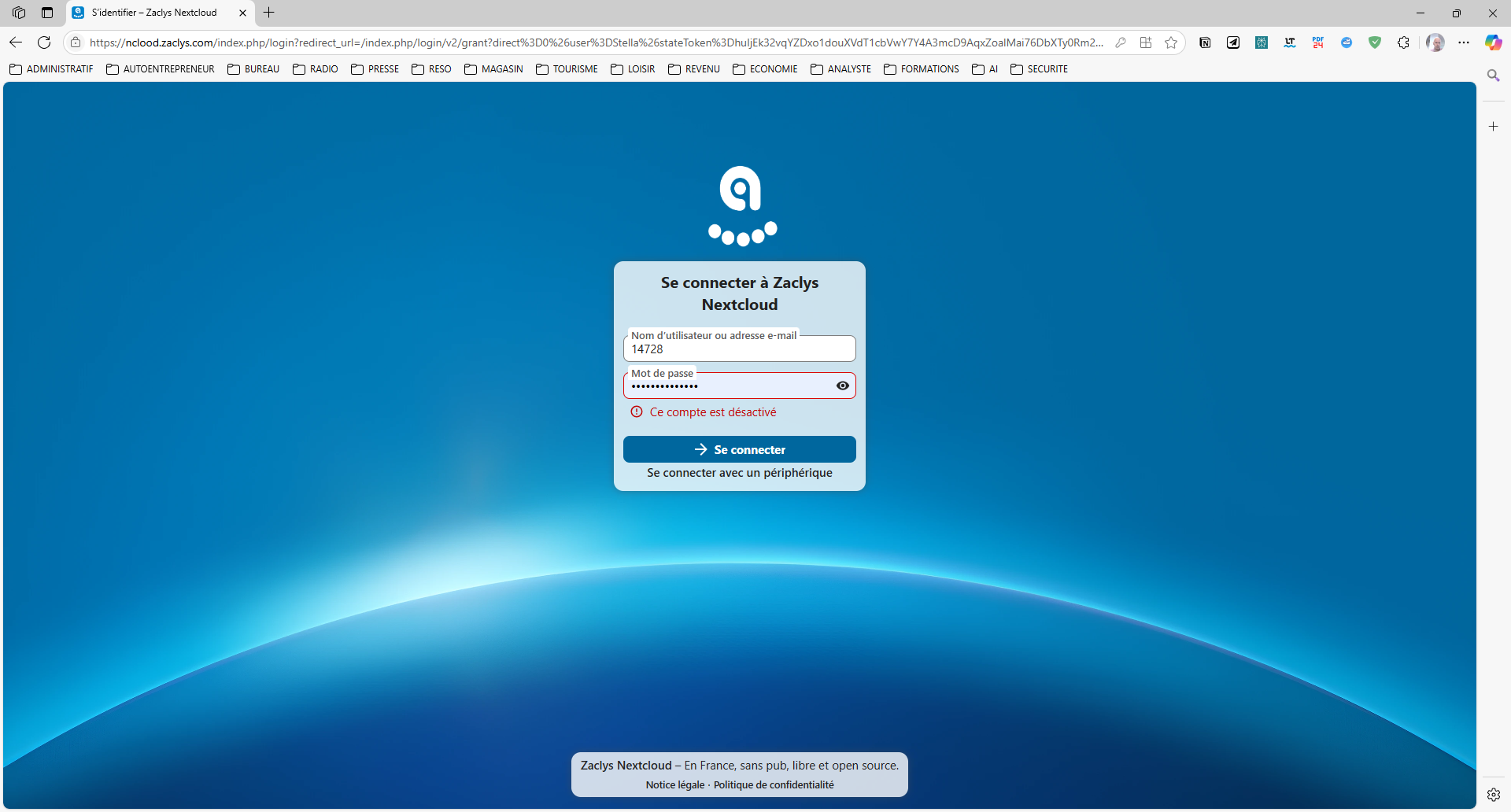Click the LanguageTool extension icon
Screen dimensions: 1511x812
1290,42
